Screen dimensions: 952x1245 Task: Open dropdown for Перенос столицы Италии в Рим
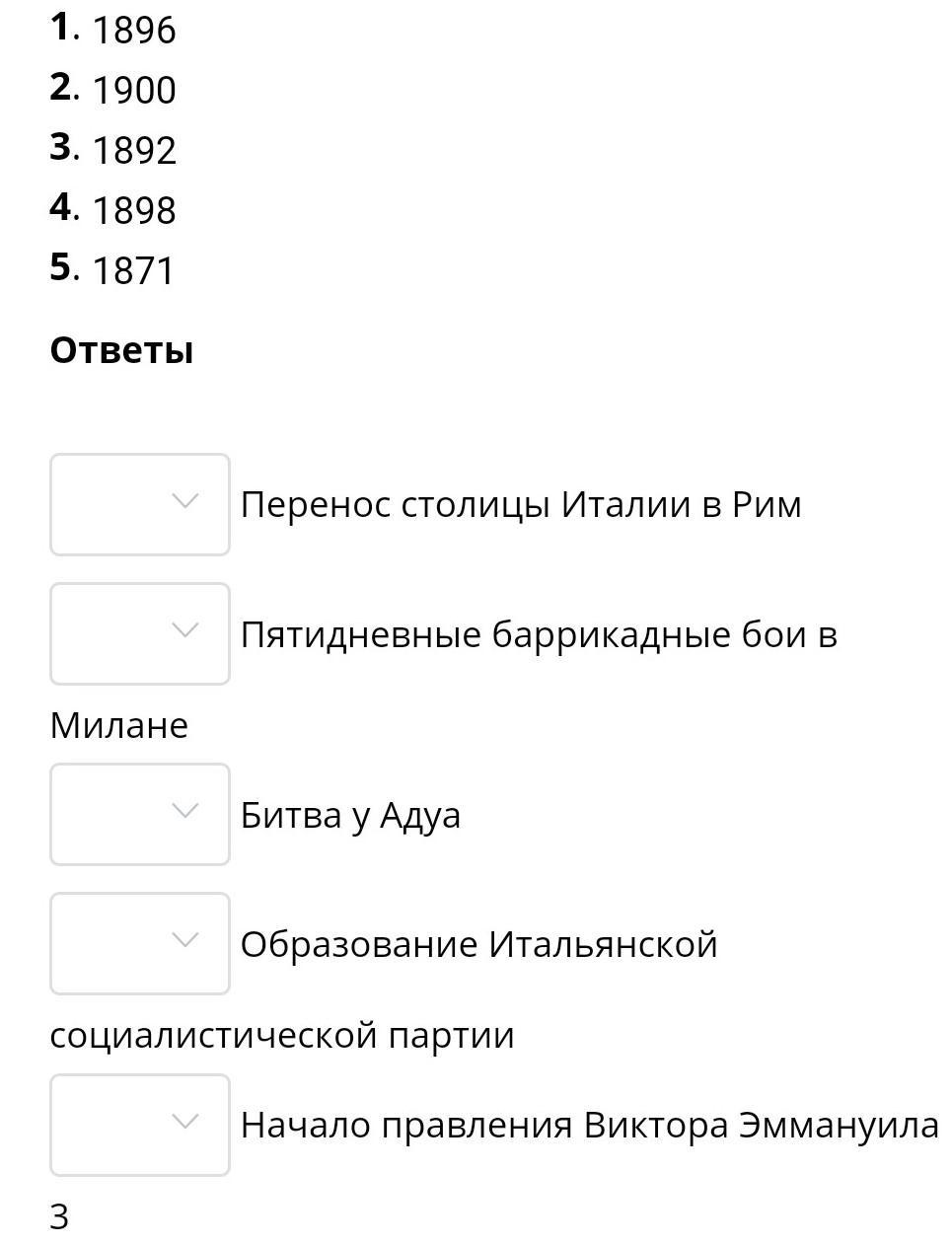point(139,504)
